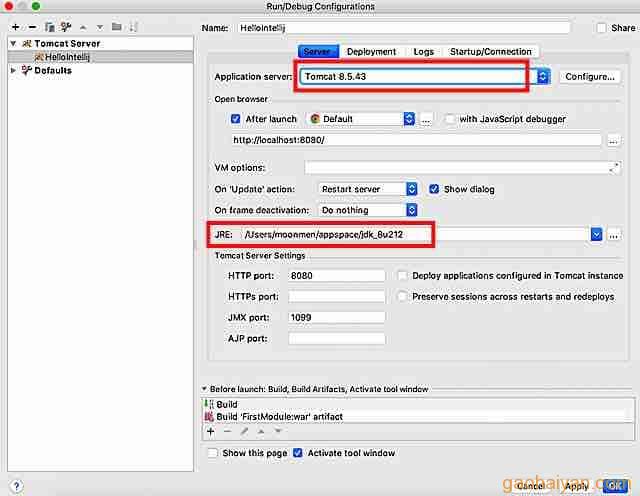Add a before launch task

pos(211,431)
